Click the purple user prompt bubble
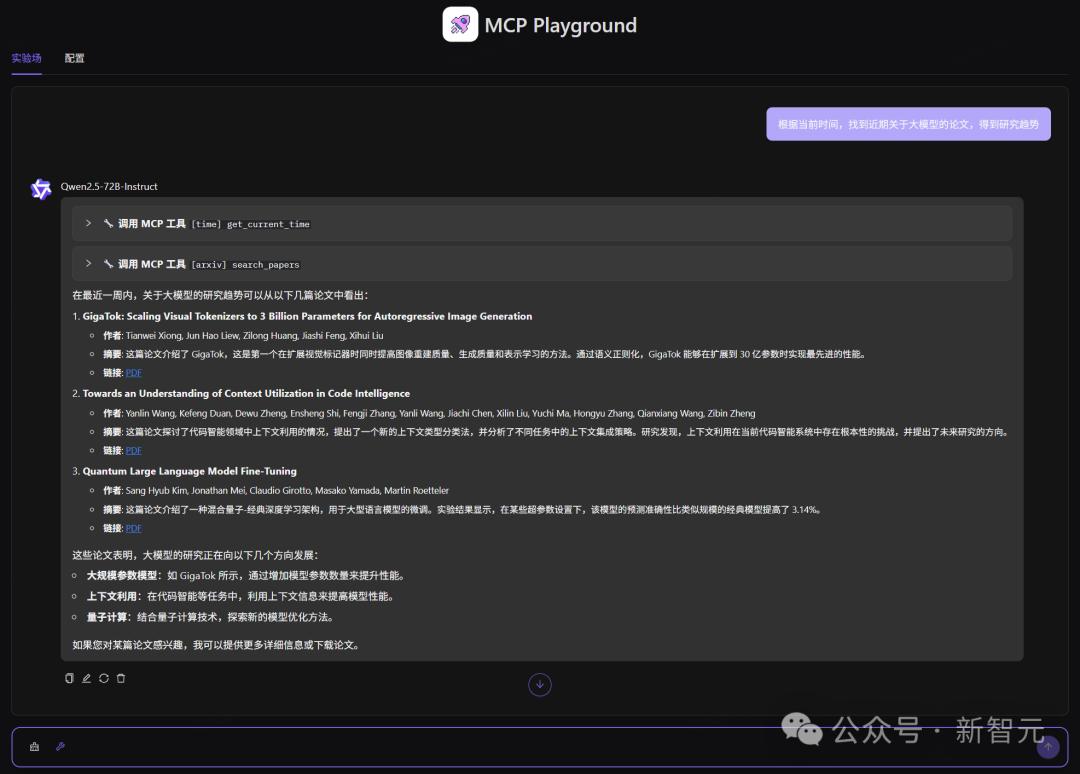This screenshot has height=774, width=1080. (x=908, y=124)
